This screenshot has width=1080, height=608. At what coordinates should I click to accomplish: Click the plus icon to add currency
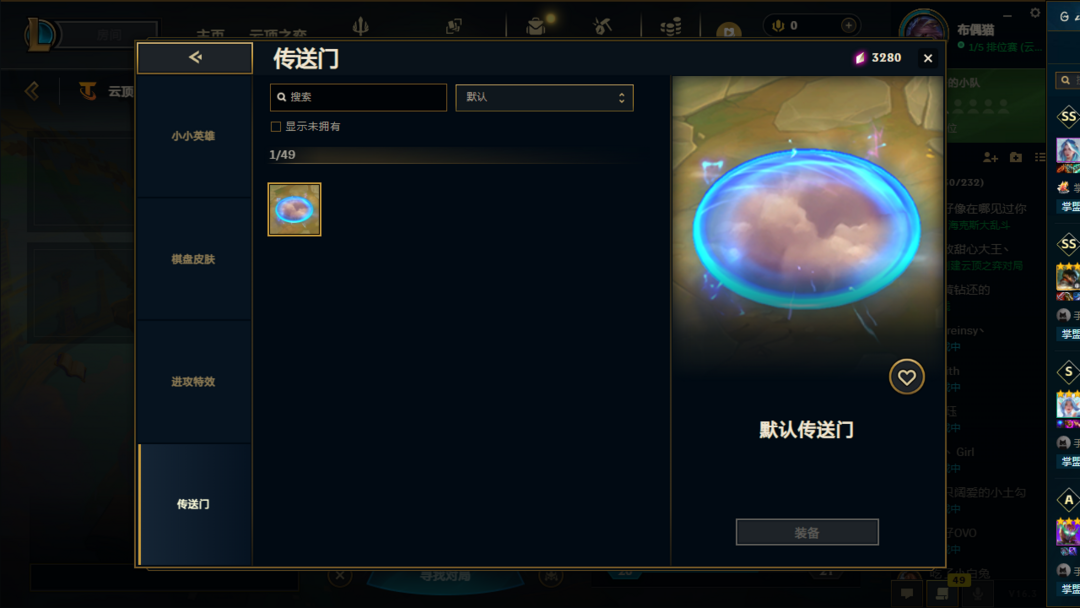coord(849,25)
